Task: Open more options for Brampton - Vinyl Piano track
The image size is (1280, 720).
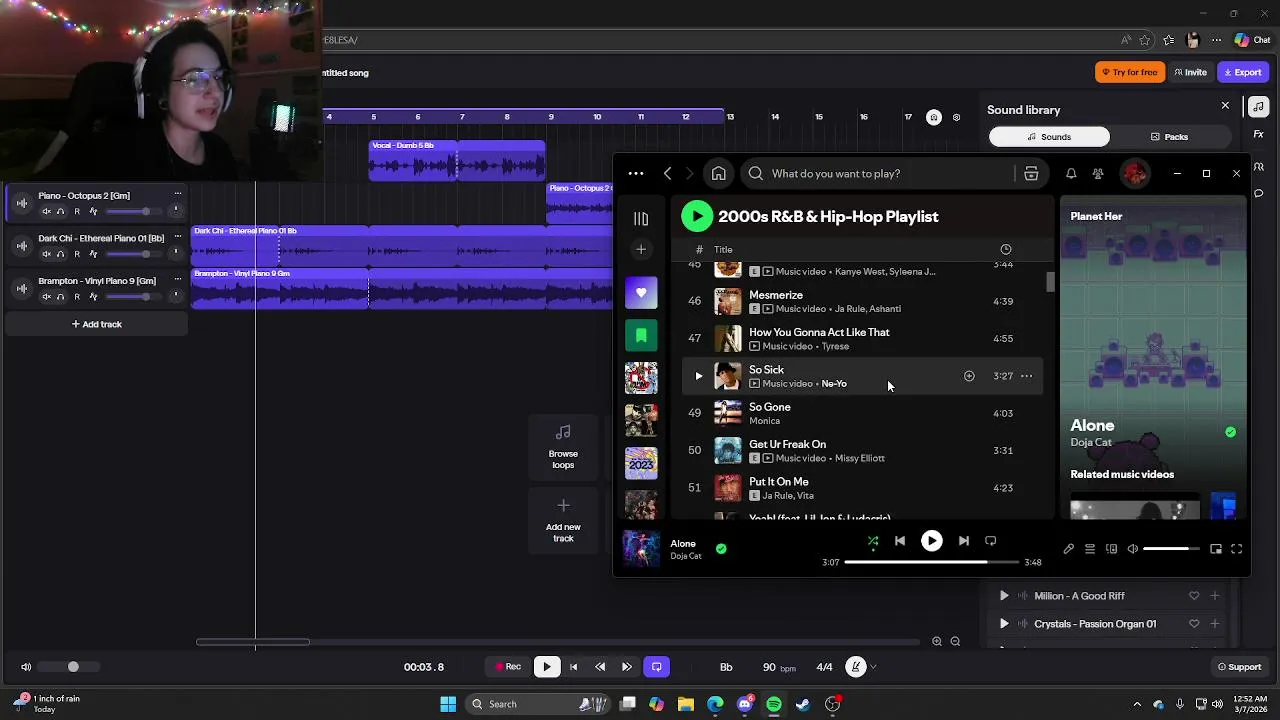Action: (178, 280)
